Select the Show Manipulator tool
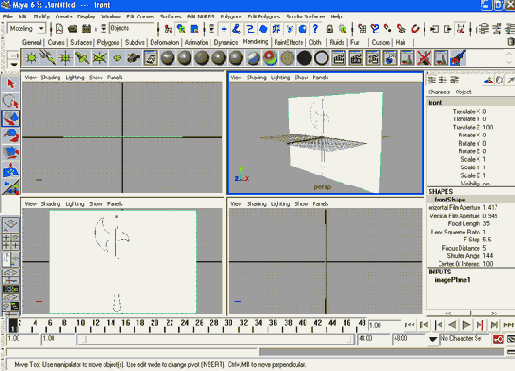This screenshot has width=515, height=371. pyautogui.click(x=11, y=170)
